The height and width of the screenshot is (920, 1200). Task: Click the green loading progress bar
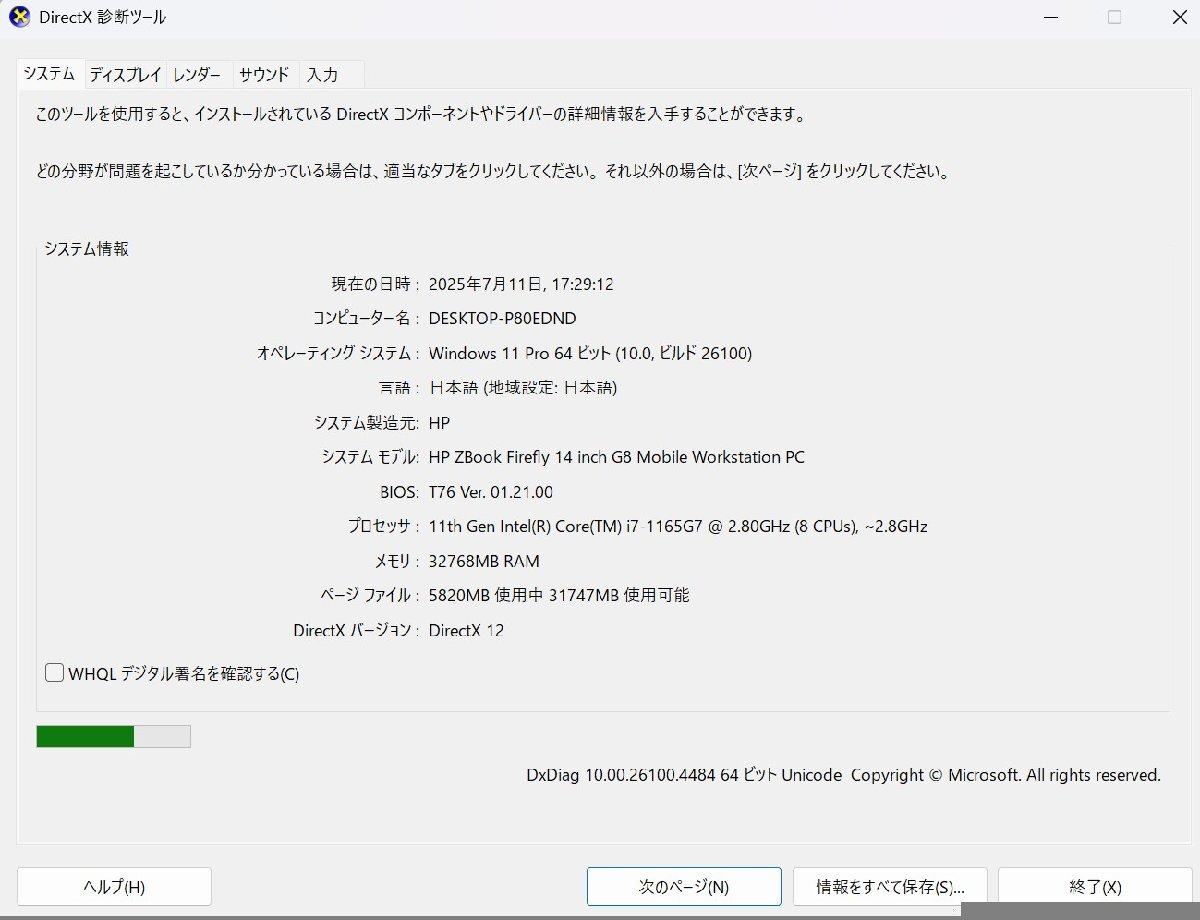click(113, 736)
